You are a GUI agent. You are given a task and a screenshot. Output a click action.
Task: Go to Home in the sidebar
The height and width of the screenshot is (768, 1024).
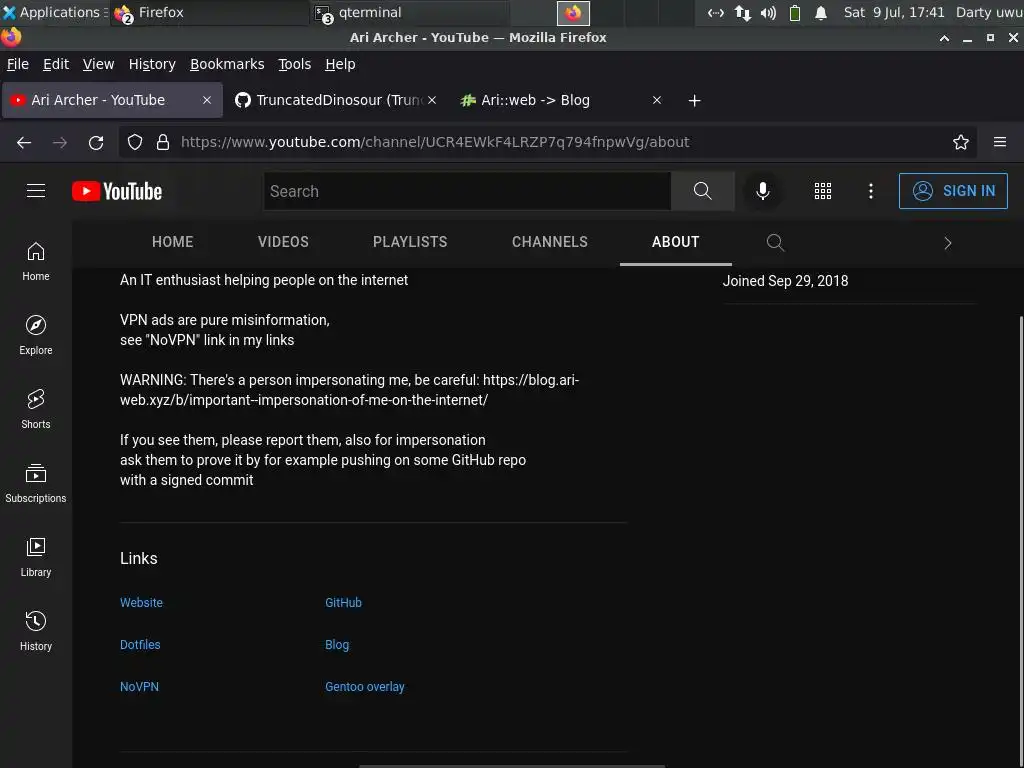pos(36,262)
